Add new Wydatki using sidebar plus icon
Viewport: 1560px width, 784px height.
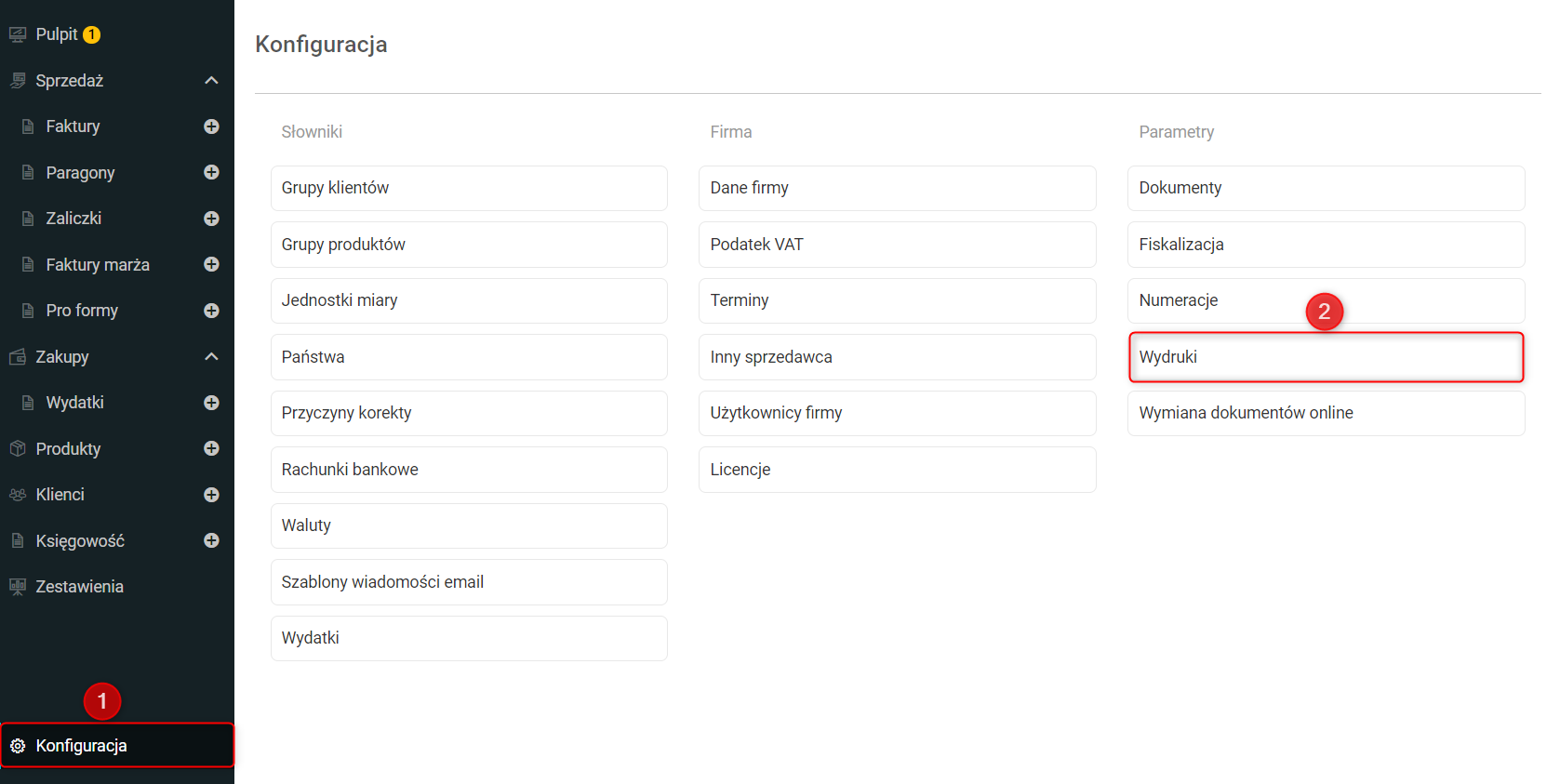click(211, 403)
